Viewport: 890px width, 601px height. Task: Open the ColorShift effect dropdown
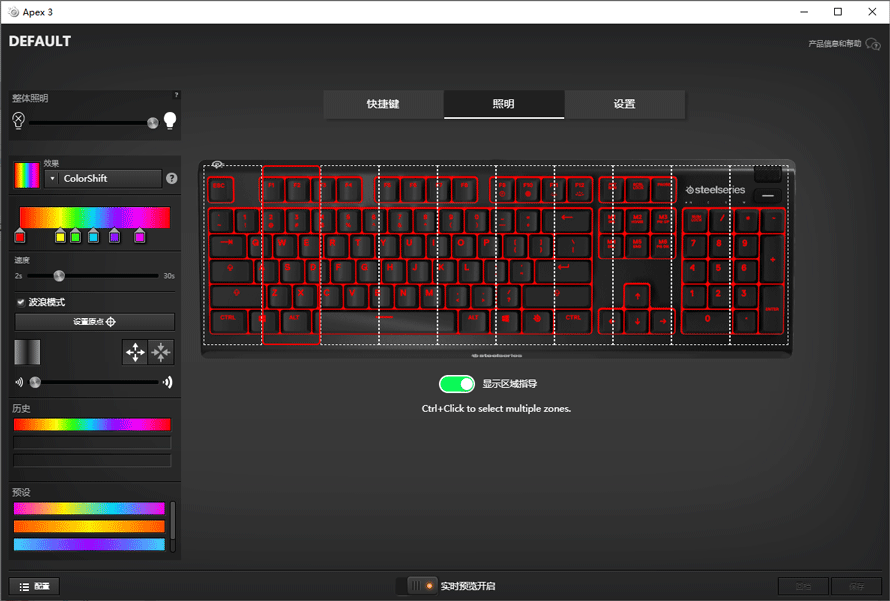tap(103, 178)
